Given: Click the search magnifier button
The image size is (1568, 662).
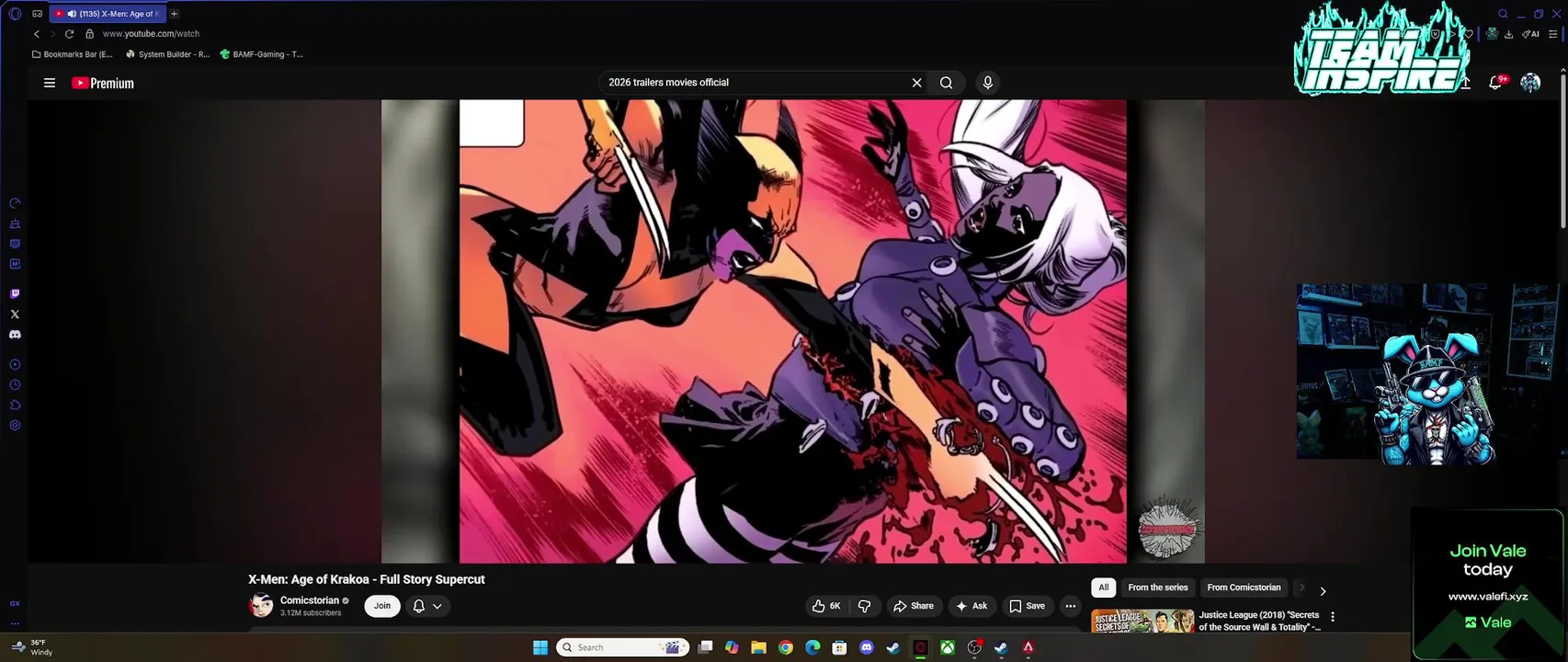Looking at the screenshot, I should point(946,83).
